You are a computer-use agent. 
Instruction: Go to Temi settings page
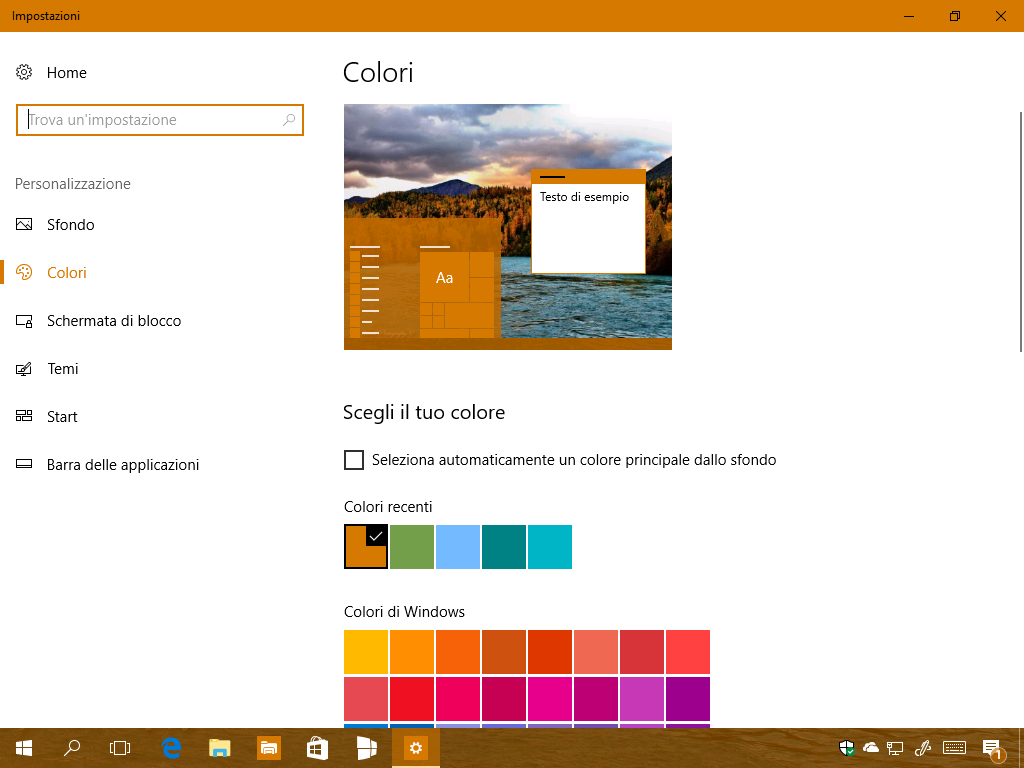[x=63, y=368]
